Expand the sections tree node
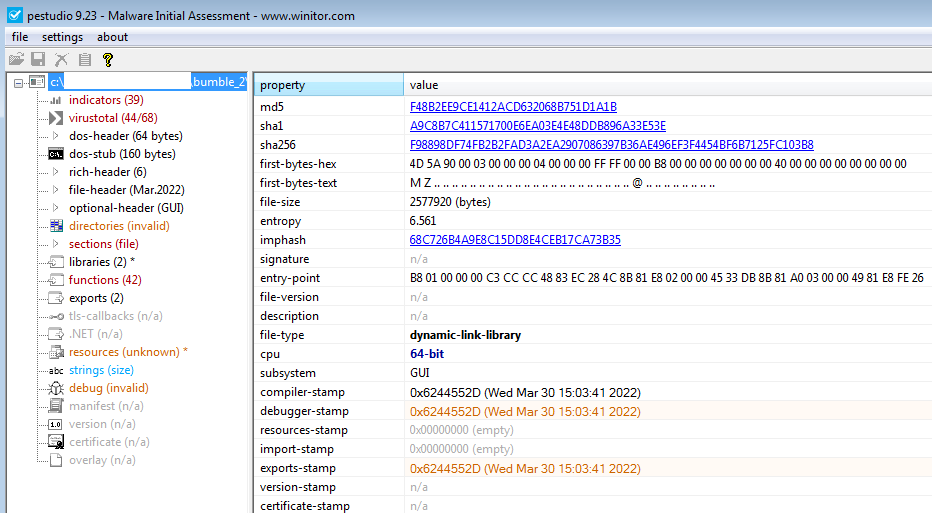Image resolution: width=932 pixels, height=513 pixels. [x=56, y=244]
